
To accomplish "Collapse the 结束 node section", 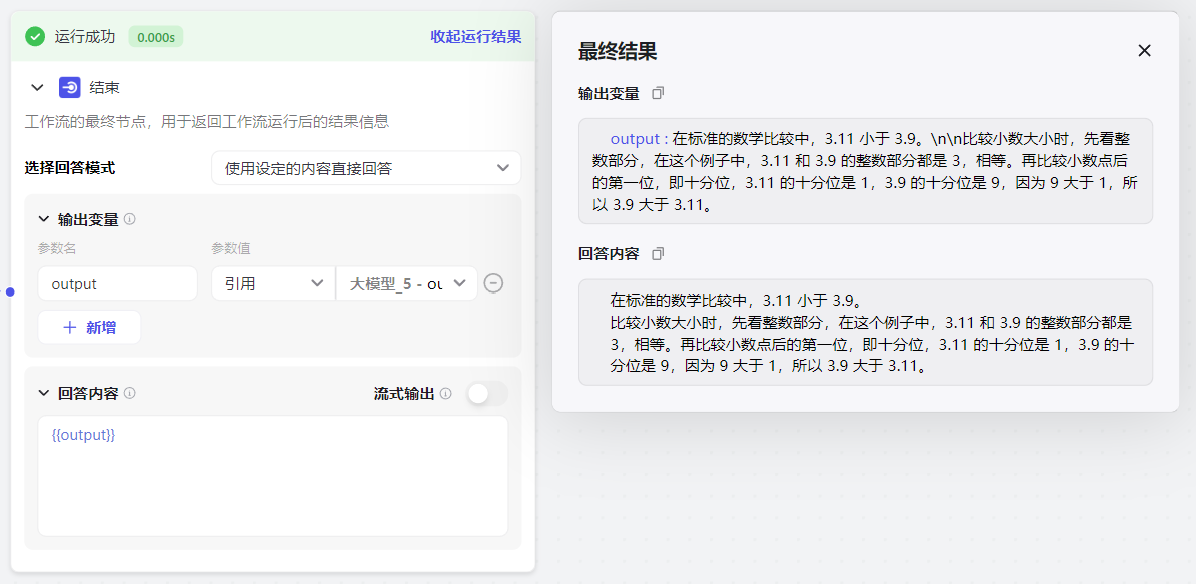I will coord(38,88).
